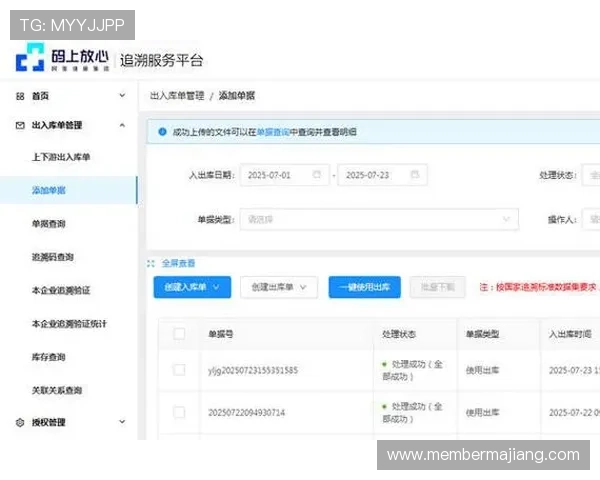This screenshot has height=480, width=600.
Task: Collapse the 出入库单管理 menu chevron
Action: click(122, 125)
